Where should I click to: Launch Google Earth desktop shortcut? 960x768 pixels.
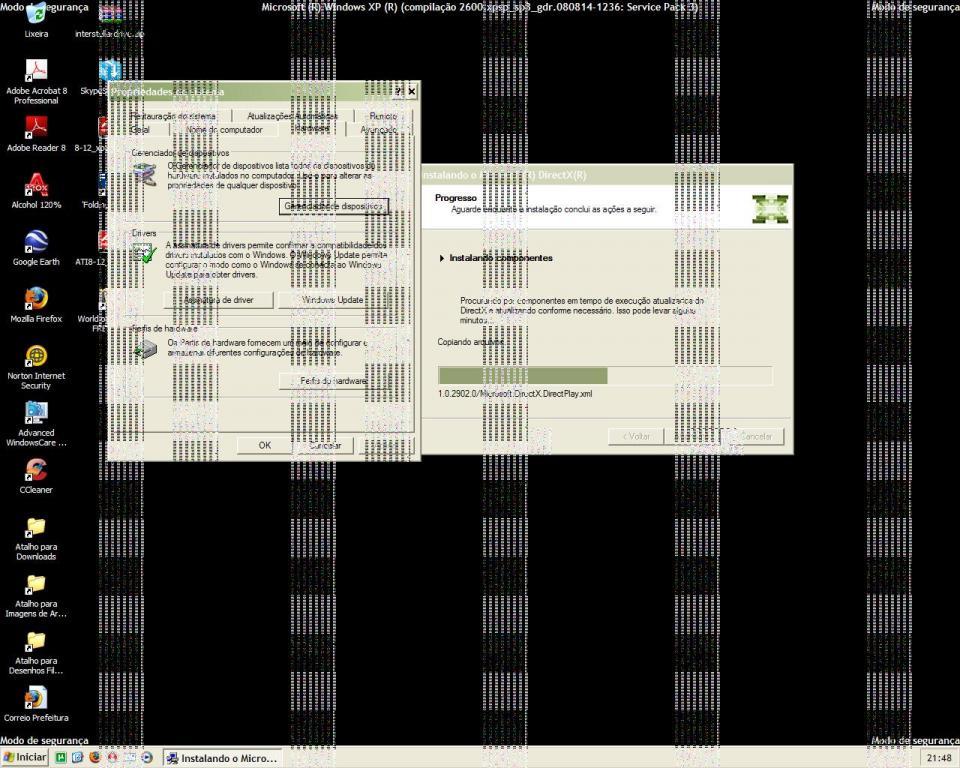coord(36,247)
